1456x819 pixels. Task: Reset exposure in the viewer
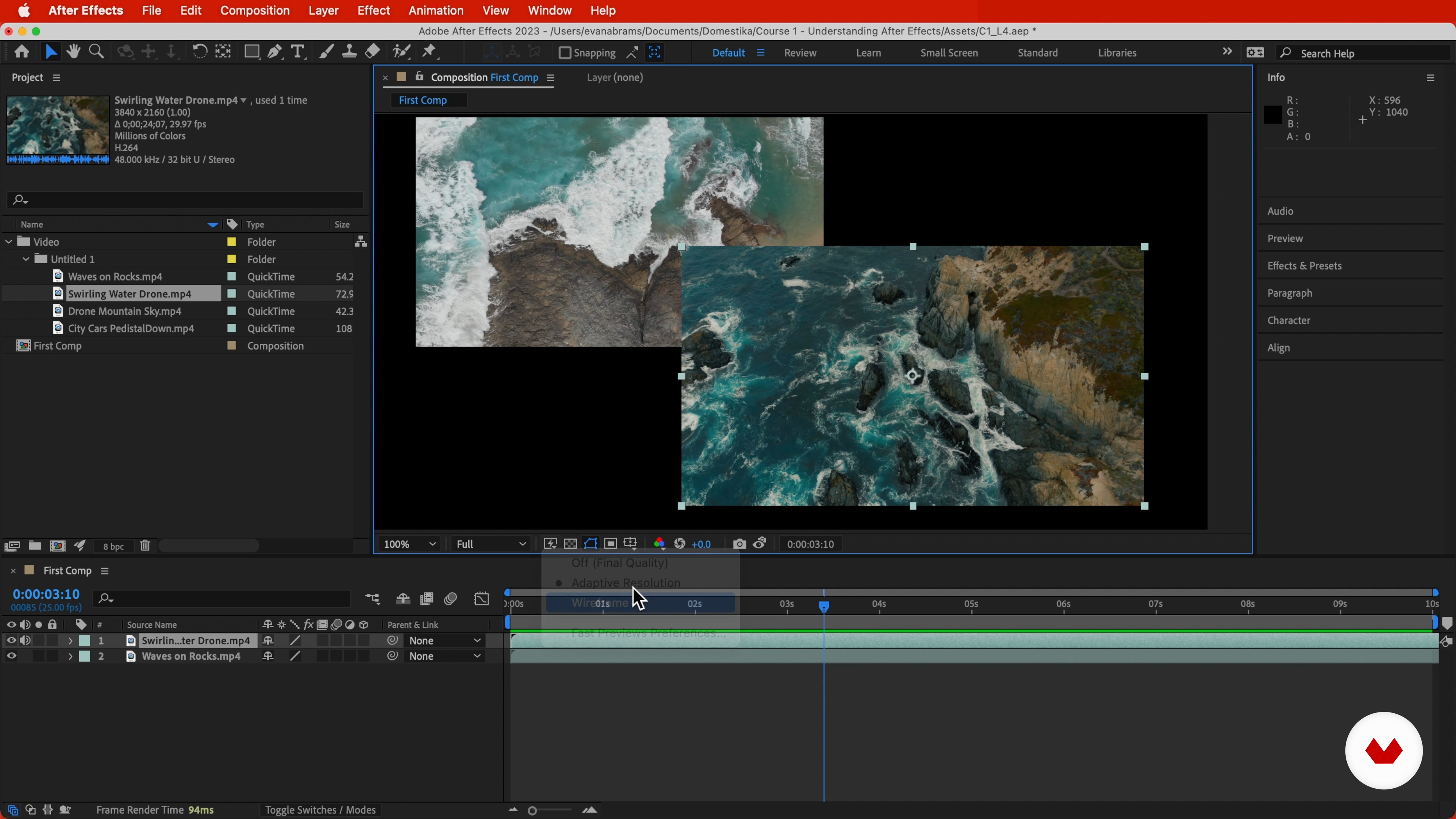pos(680,544)
